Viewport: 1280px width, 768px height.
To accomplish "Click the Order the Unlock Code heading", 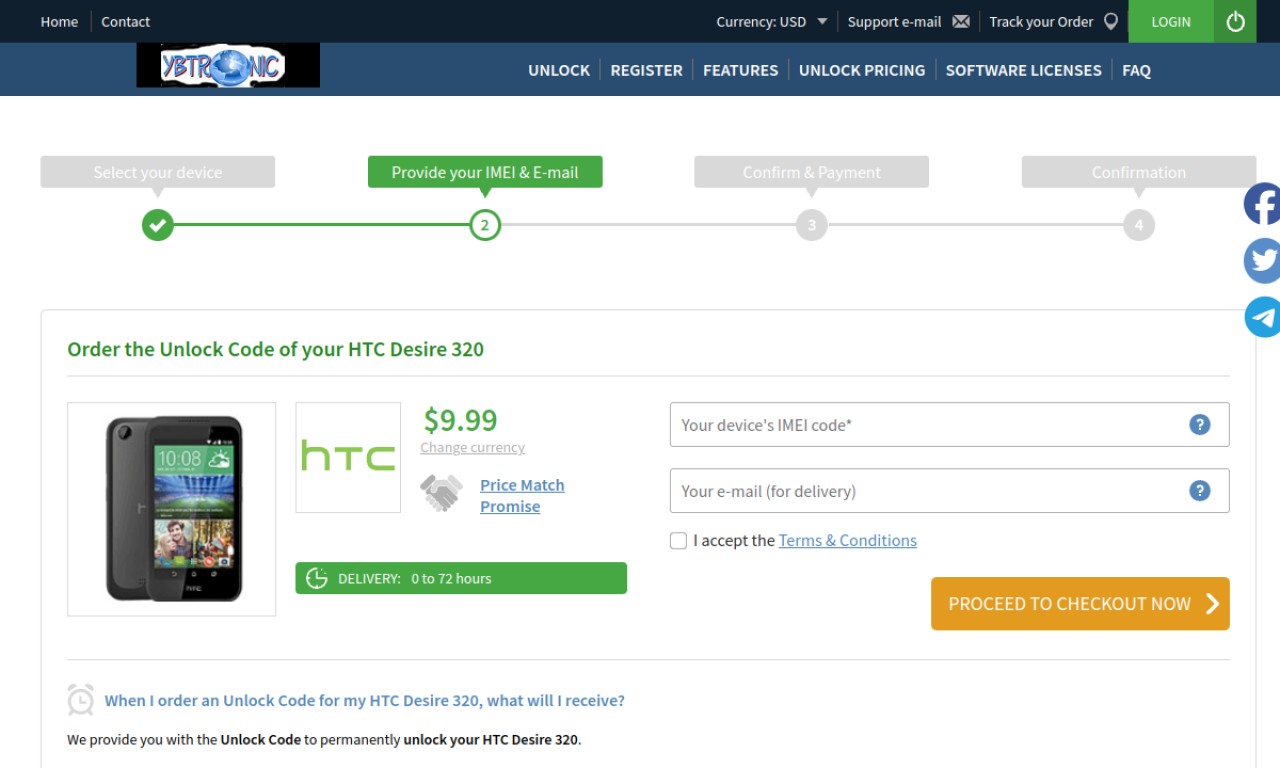I will 276,349.
